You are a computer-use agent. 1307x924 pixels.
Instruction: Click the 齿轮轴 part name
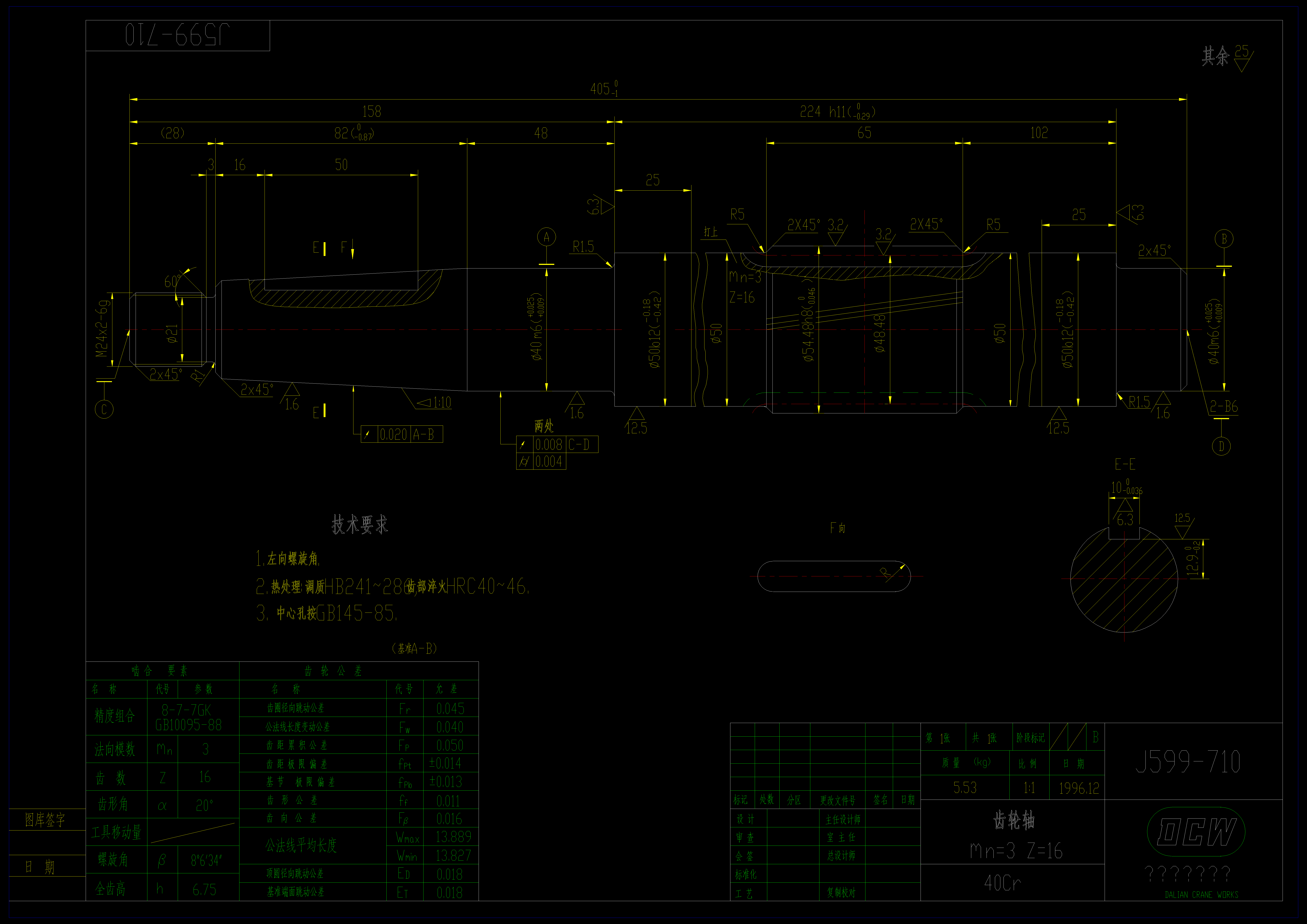[x=1014, y=820]
